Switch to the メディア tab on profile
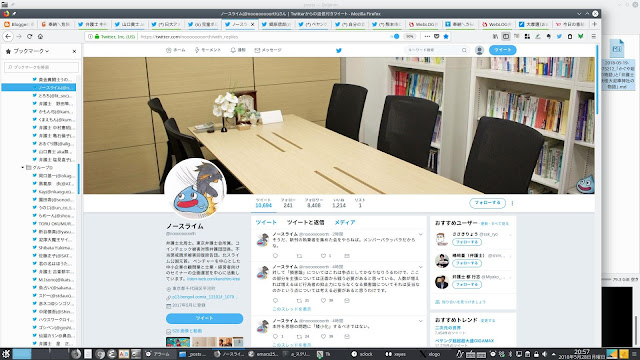This screenshot has width=640, height=360. (x=345, y=222)
